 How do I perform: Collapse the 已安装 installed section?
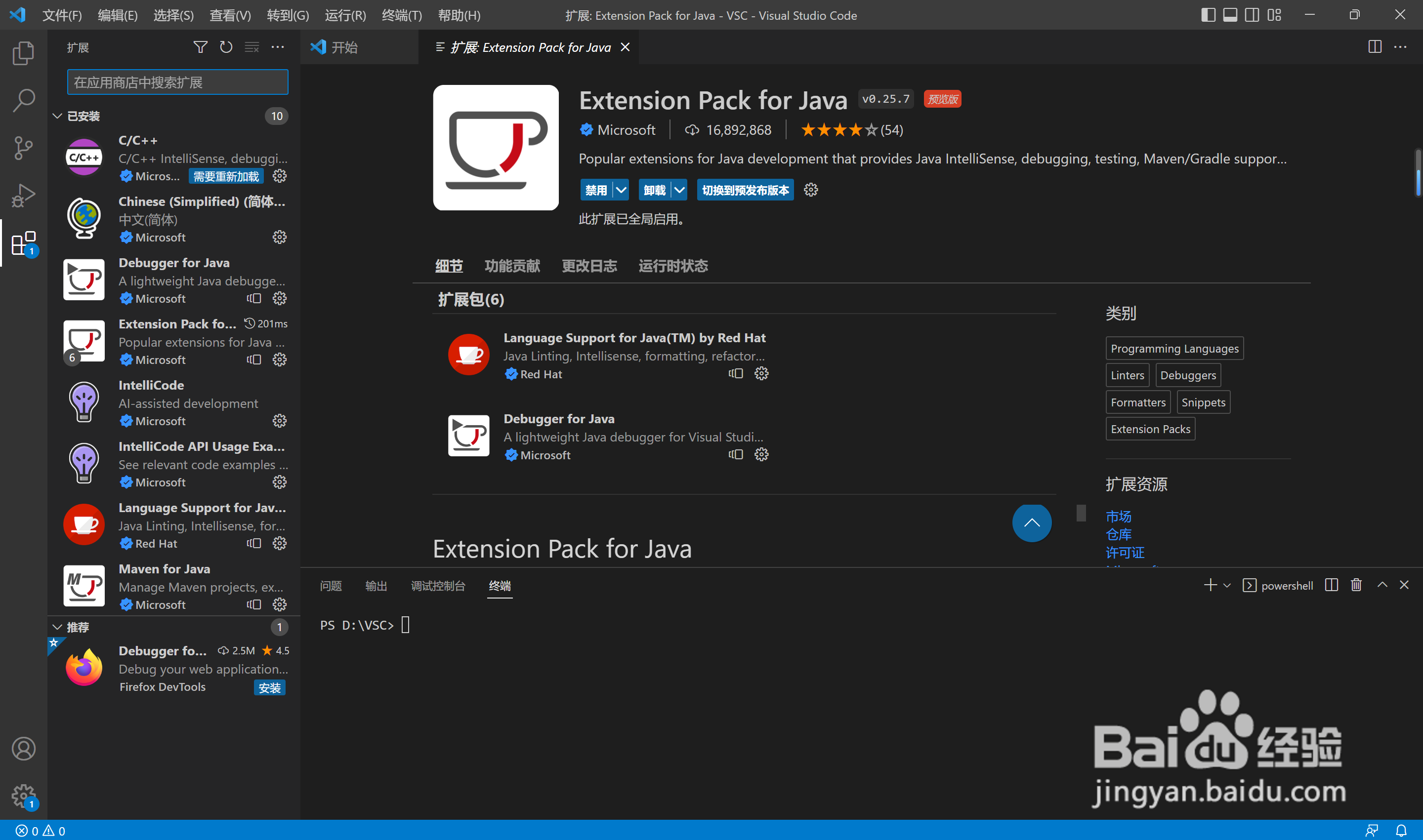(x=57, y=116)
